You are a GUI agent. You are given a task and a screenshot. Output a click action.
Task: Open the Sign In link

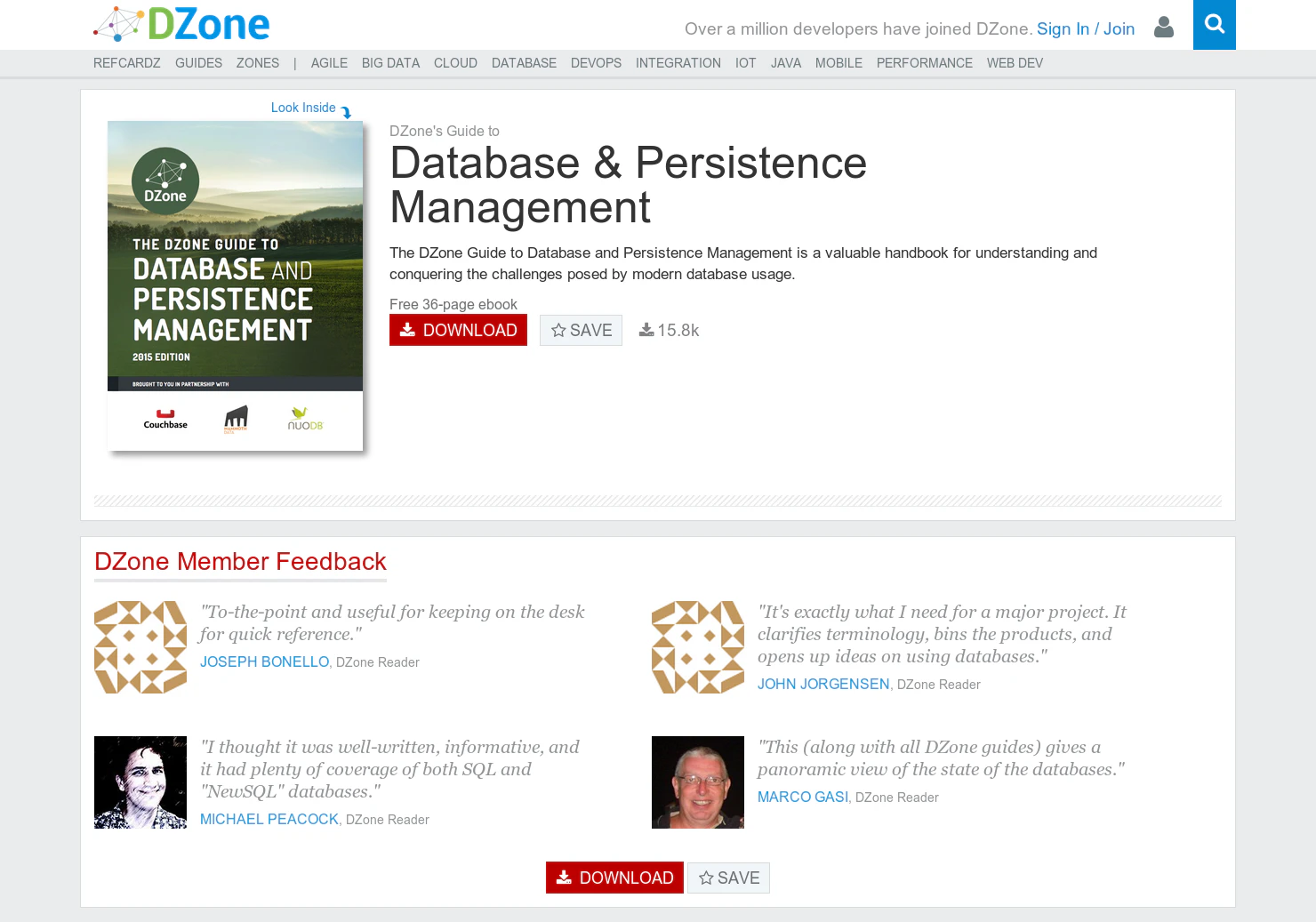tap(1063, 28)
